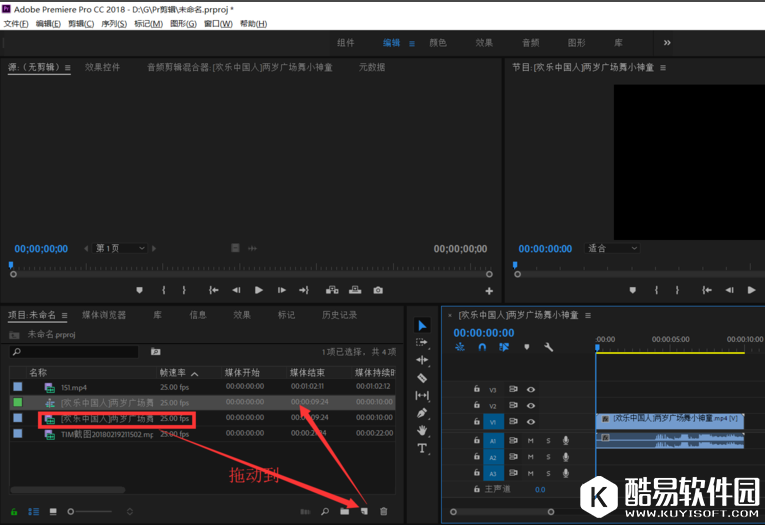Play the source monitor clip
The height and width of the screenshot is (525, 765).
(x=259, y=290)
